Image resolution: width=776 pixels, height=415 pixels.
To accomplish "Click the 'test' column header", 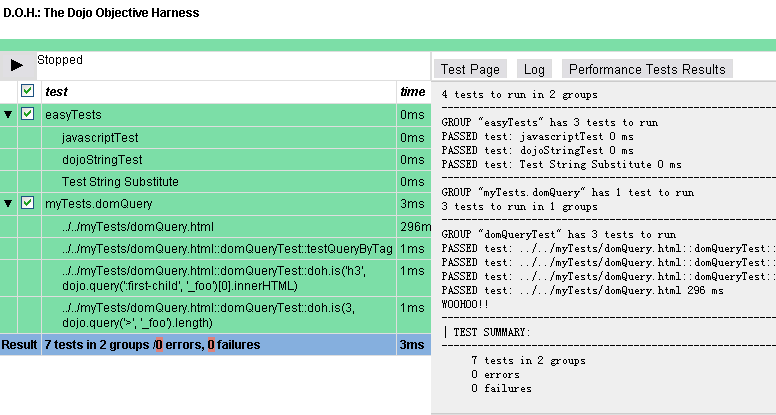I will (56, 92).
